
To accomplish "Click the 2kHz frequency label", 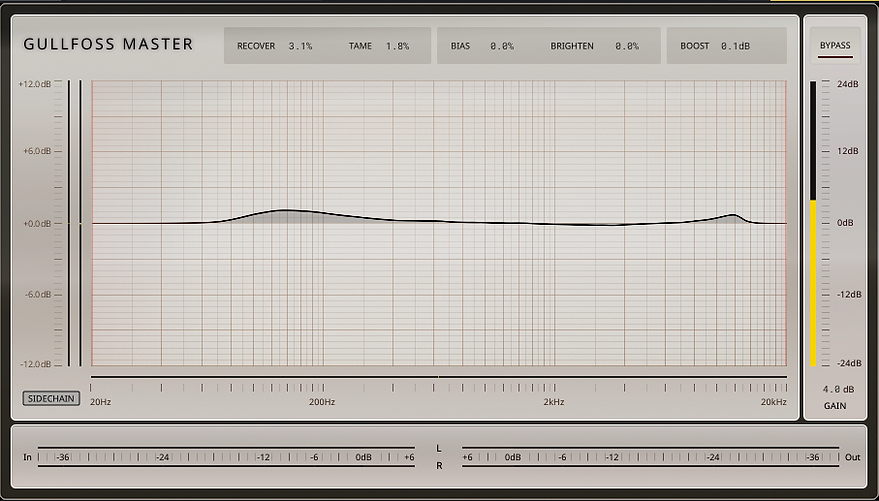I will point(553,402).
